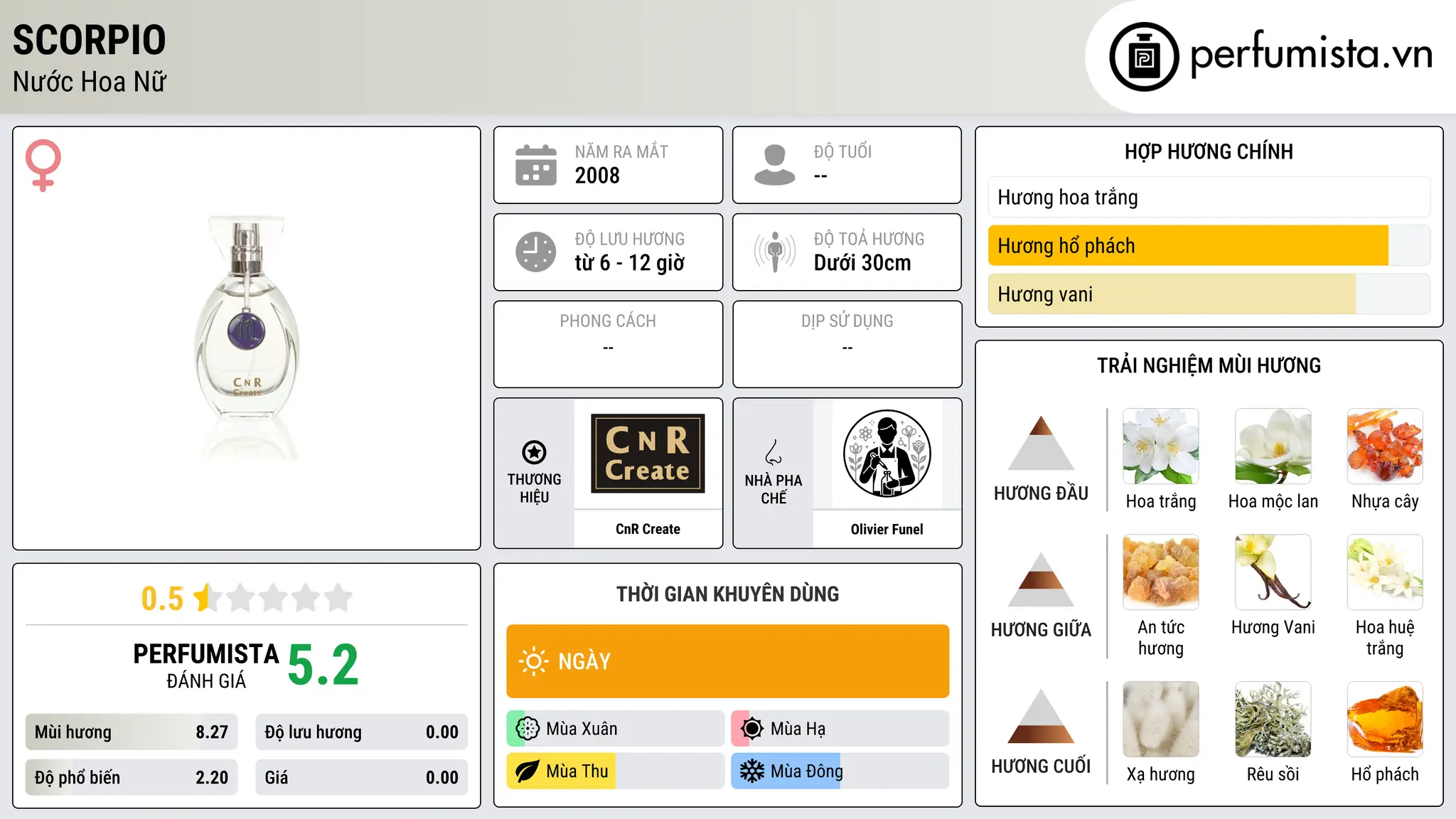Select the Rêu sồi note image
The height and width of the screenshot is (819, 1456).
[1273, 719]
